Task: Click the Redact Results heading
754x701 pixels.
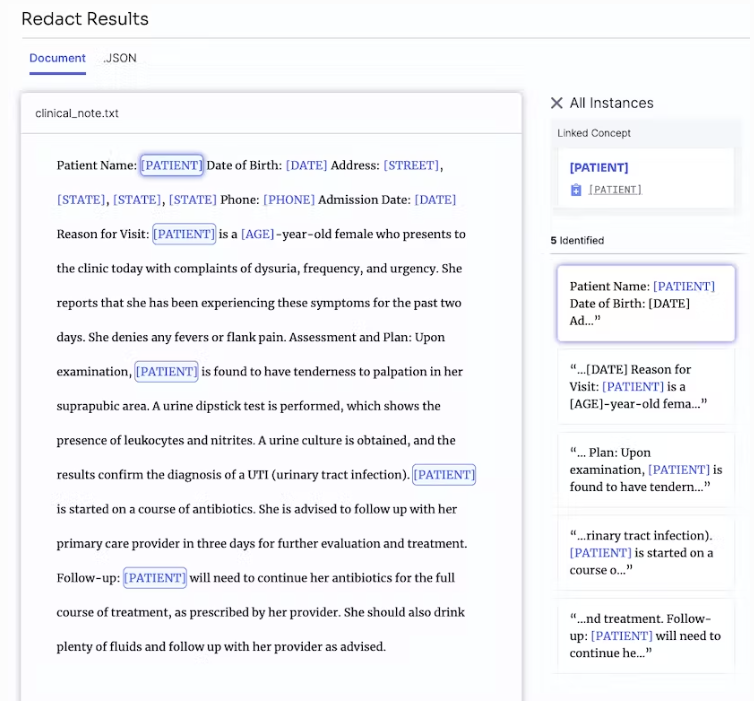Action: point(85,19)
